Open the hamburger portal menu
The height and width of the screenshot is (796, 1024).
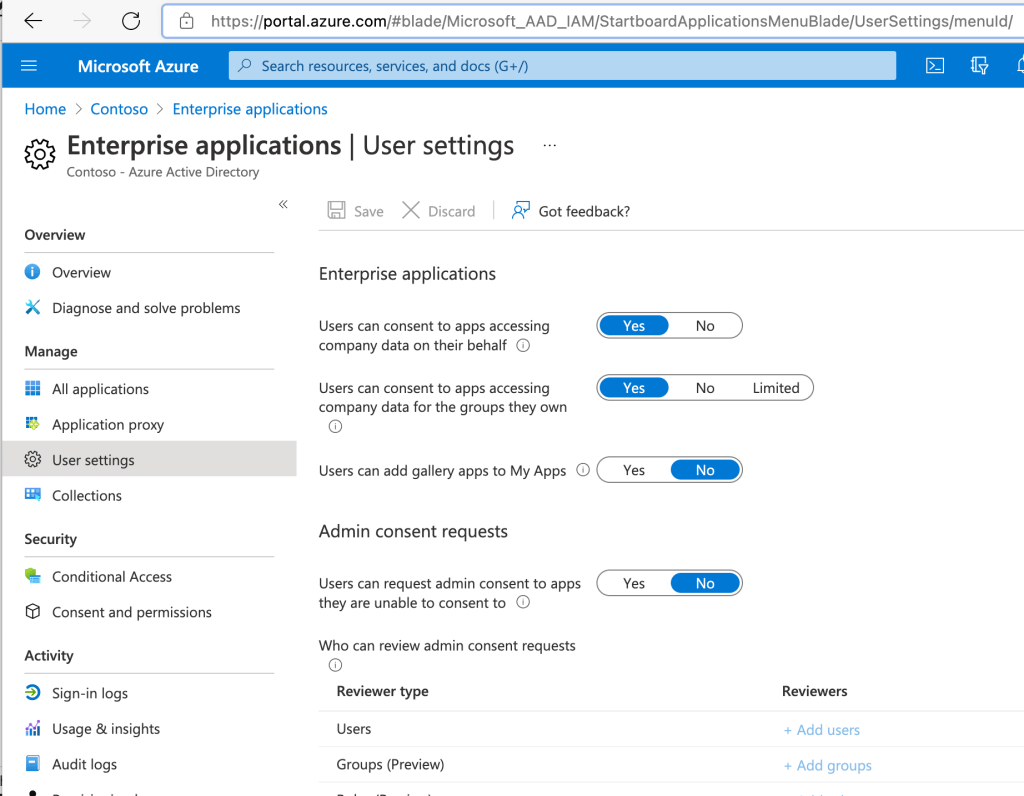(28, 66)
